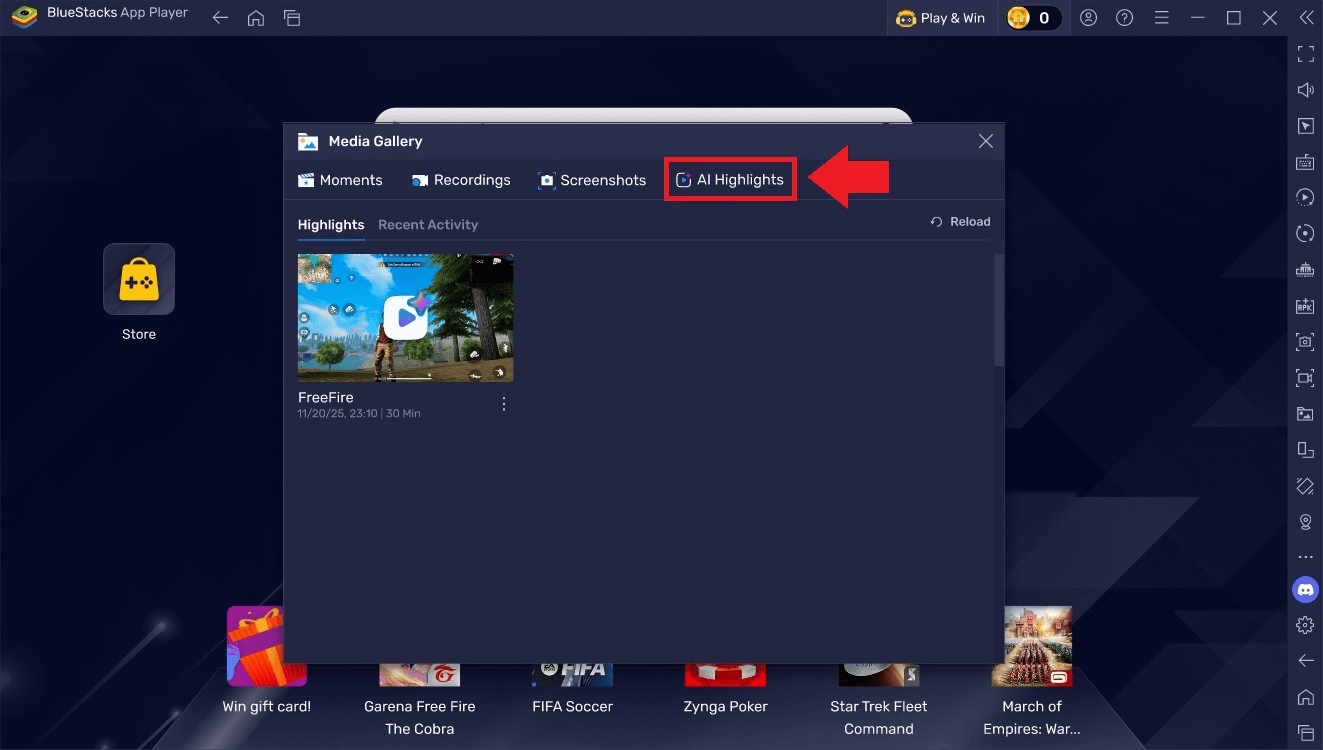Open the account profile icon

coord(1089,18)
